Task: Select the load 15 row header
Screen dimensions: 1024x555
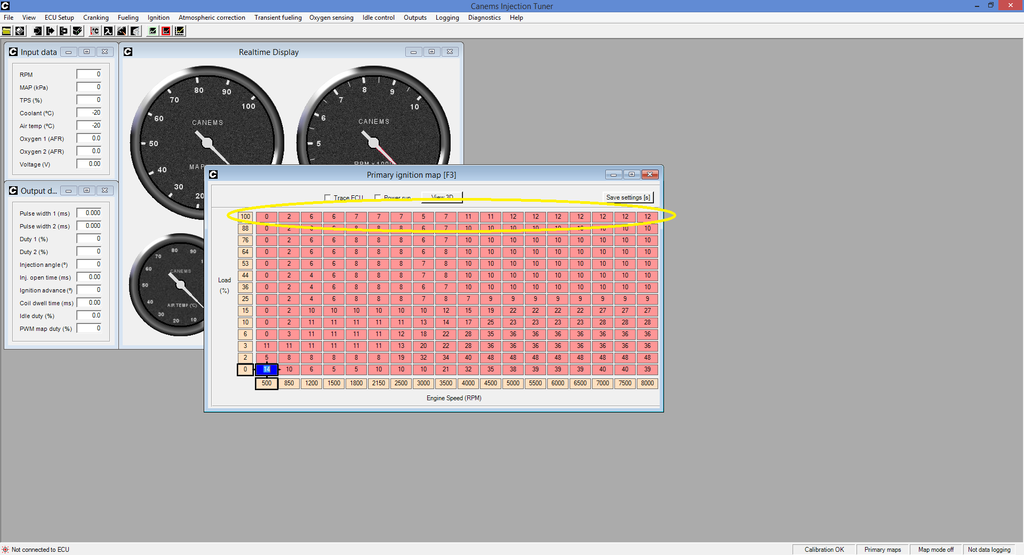Action: pyautogui.click(x=245, y=311)
